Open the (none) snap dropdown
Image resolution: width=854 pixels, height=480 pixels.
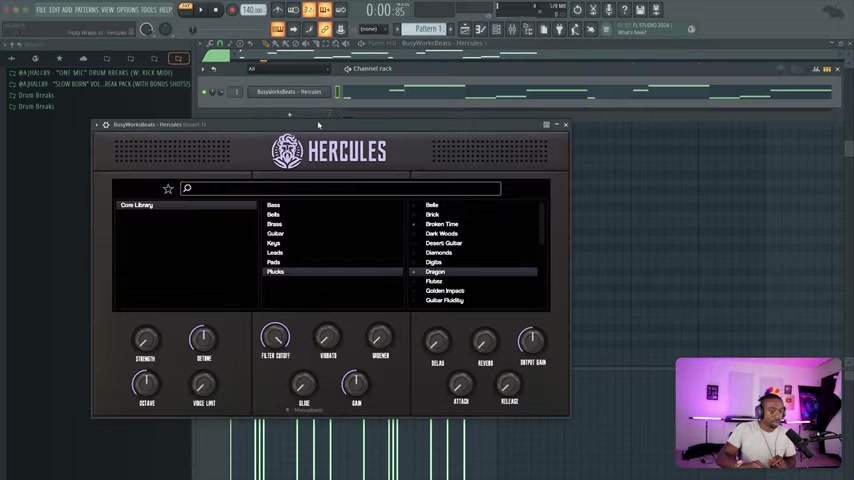click(x=373, y=29)
